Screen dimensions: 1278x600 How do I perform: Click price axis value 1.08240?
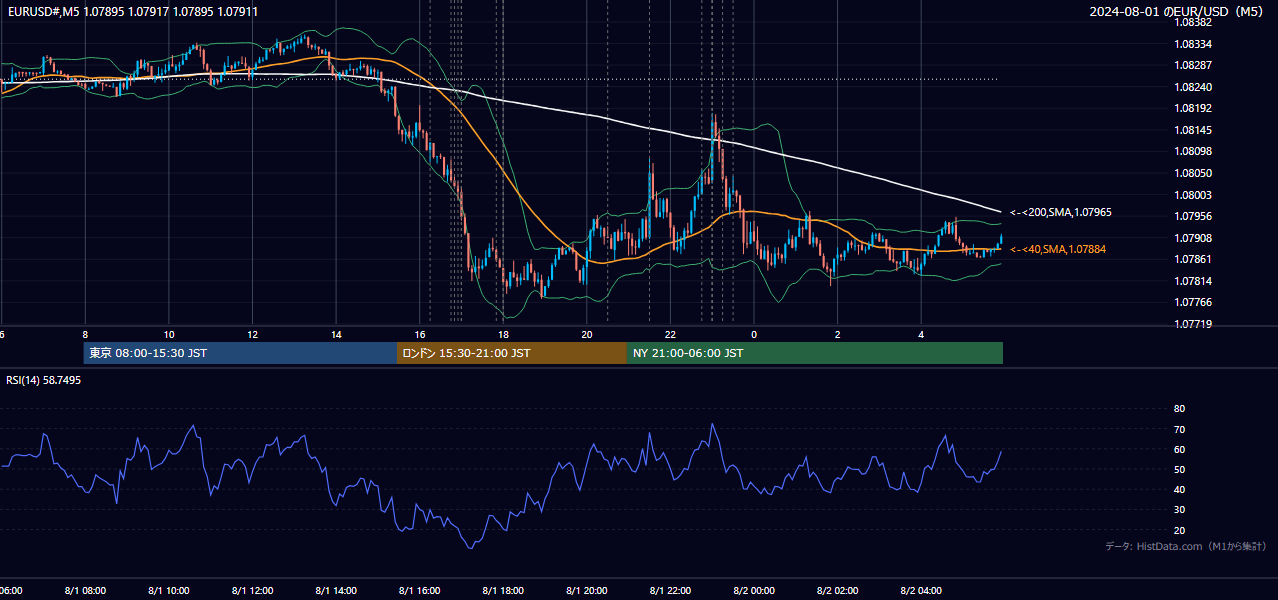[1193, 87]
